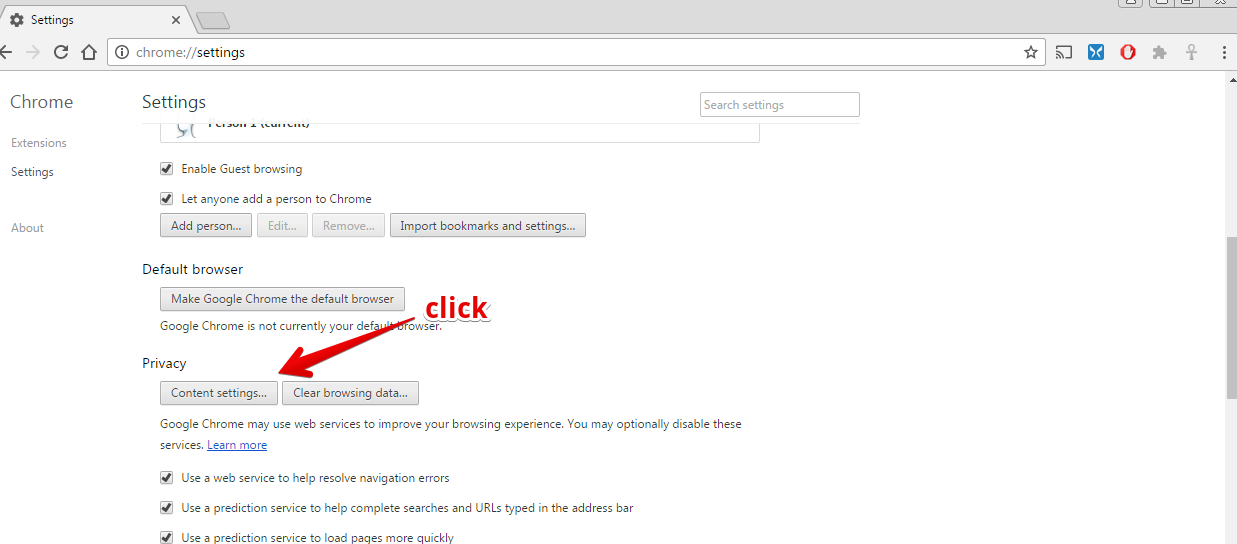This screenshot has height=544, width=1237.
Task: Toggle web service for navigation errors checkbox
Action: (x=167, y=478)
